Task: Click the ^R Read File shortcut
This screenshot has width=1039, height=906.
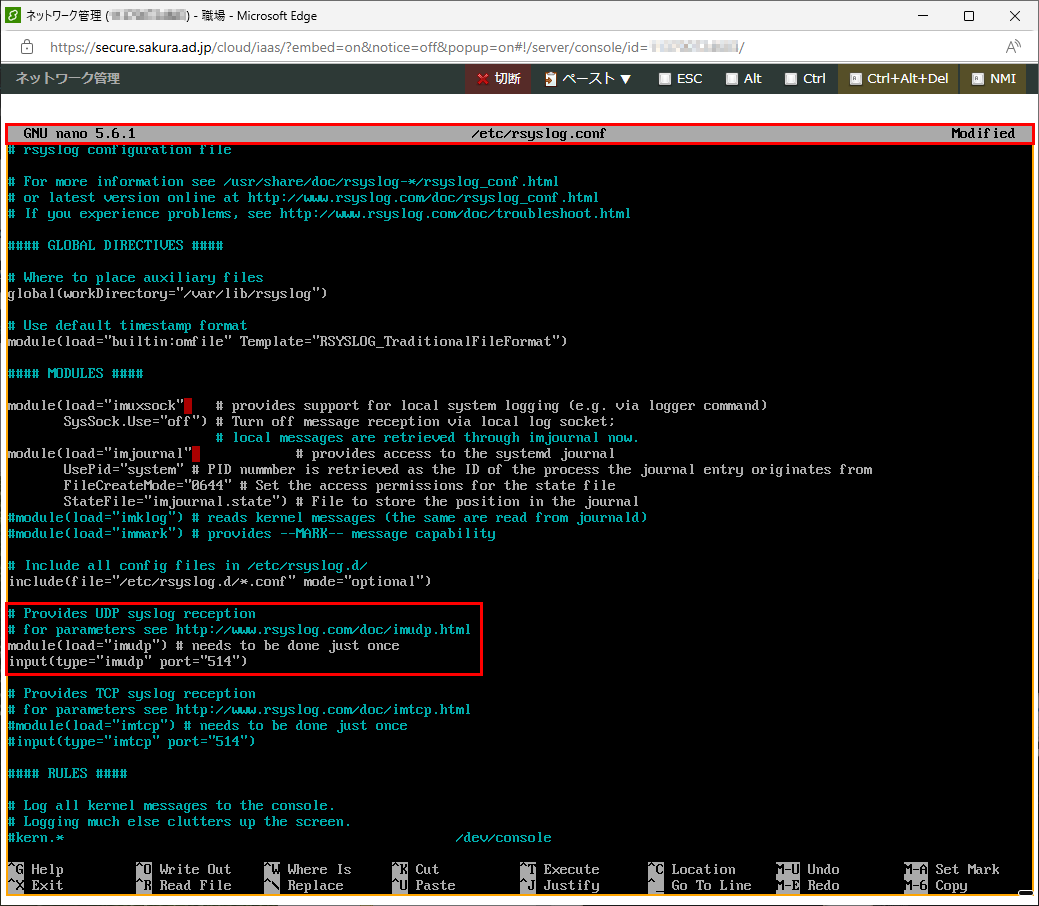Action: click(x=184, y=885)
